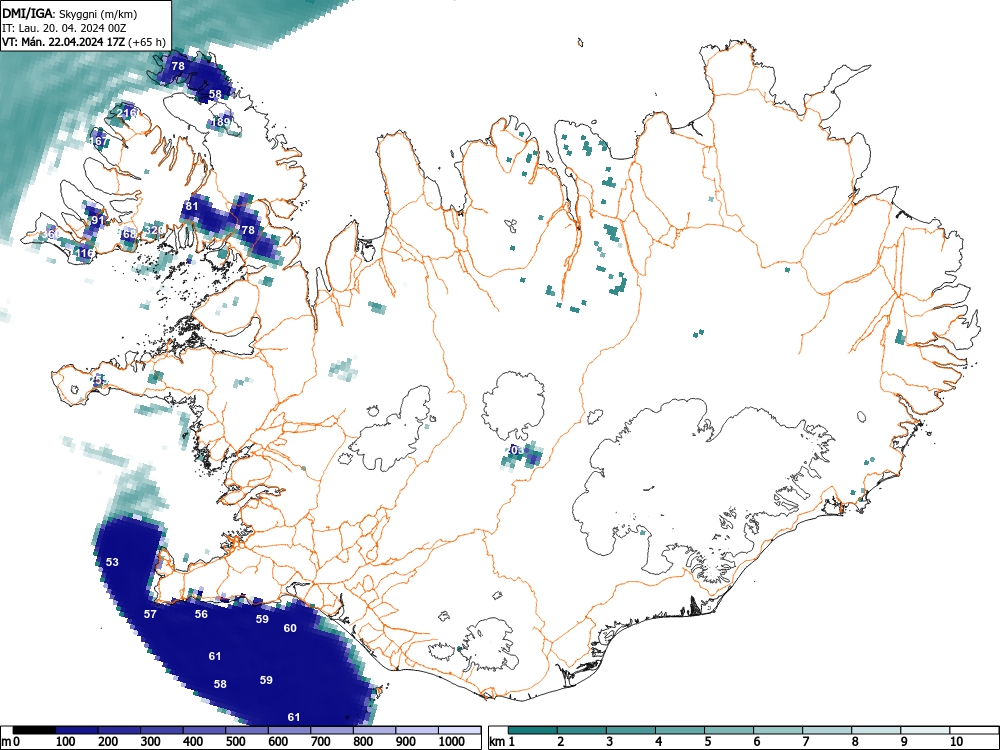This screenshot has height=750, width=1000.
Task: Click the 200 label in the meter legend
Action: (x=108, y=742)
